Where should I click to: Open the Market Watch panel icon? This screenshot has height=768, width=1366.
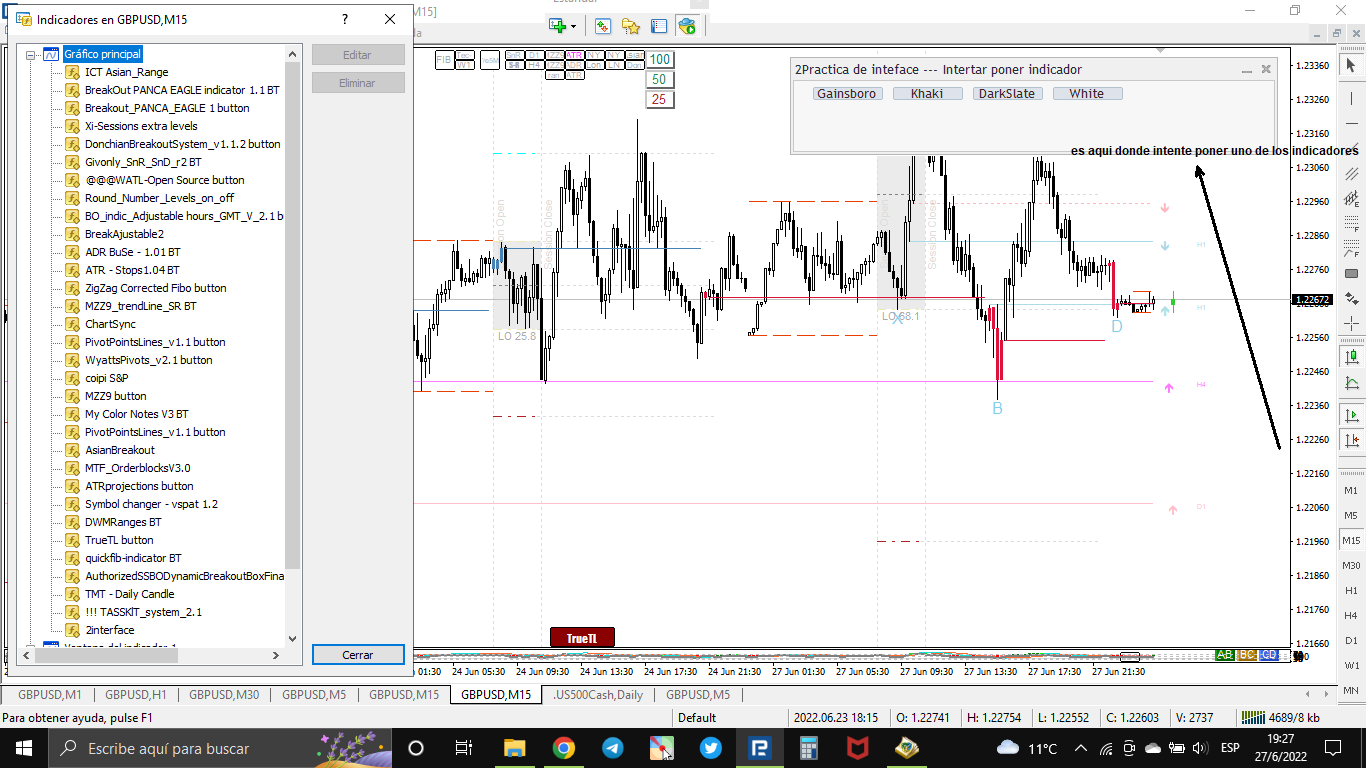point(604,26)
